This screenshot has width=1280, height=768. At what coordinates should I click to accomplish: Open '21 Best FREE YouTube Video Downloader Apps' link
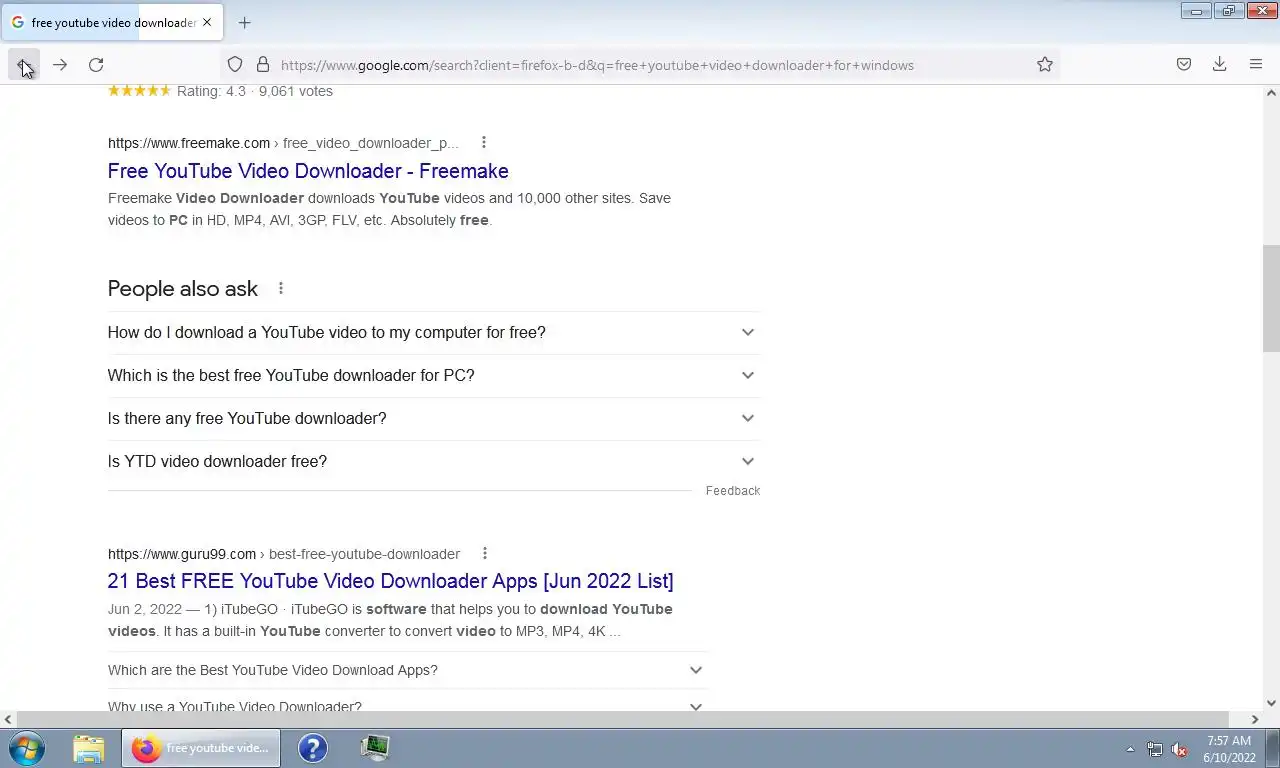coord(390,581)
